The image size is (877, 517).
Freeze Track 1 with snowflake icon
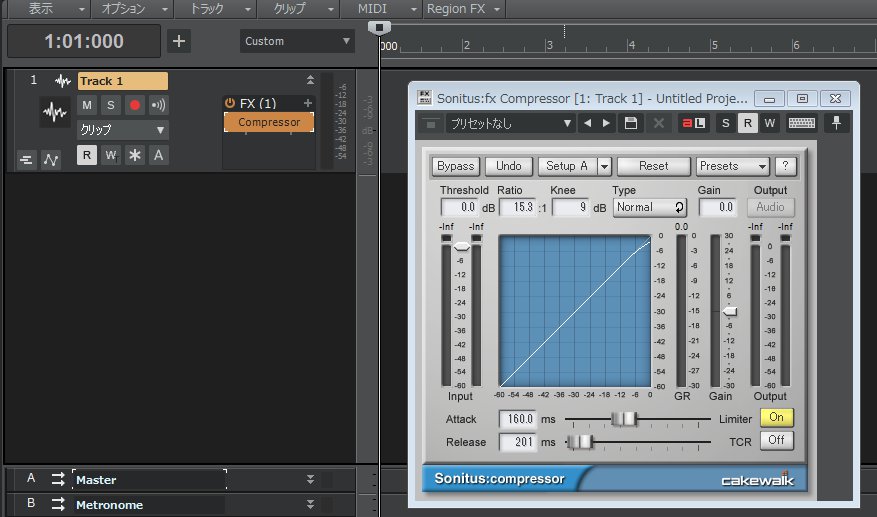[135, 155]
